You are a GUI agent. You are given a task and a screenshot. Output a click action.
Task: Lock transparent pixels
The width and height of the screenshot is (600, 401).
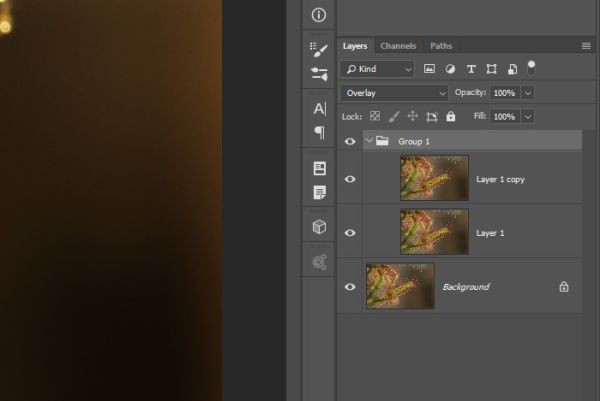tap(375, 116)
